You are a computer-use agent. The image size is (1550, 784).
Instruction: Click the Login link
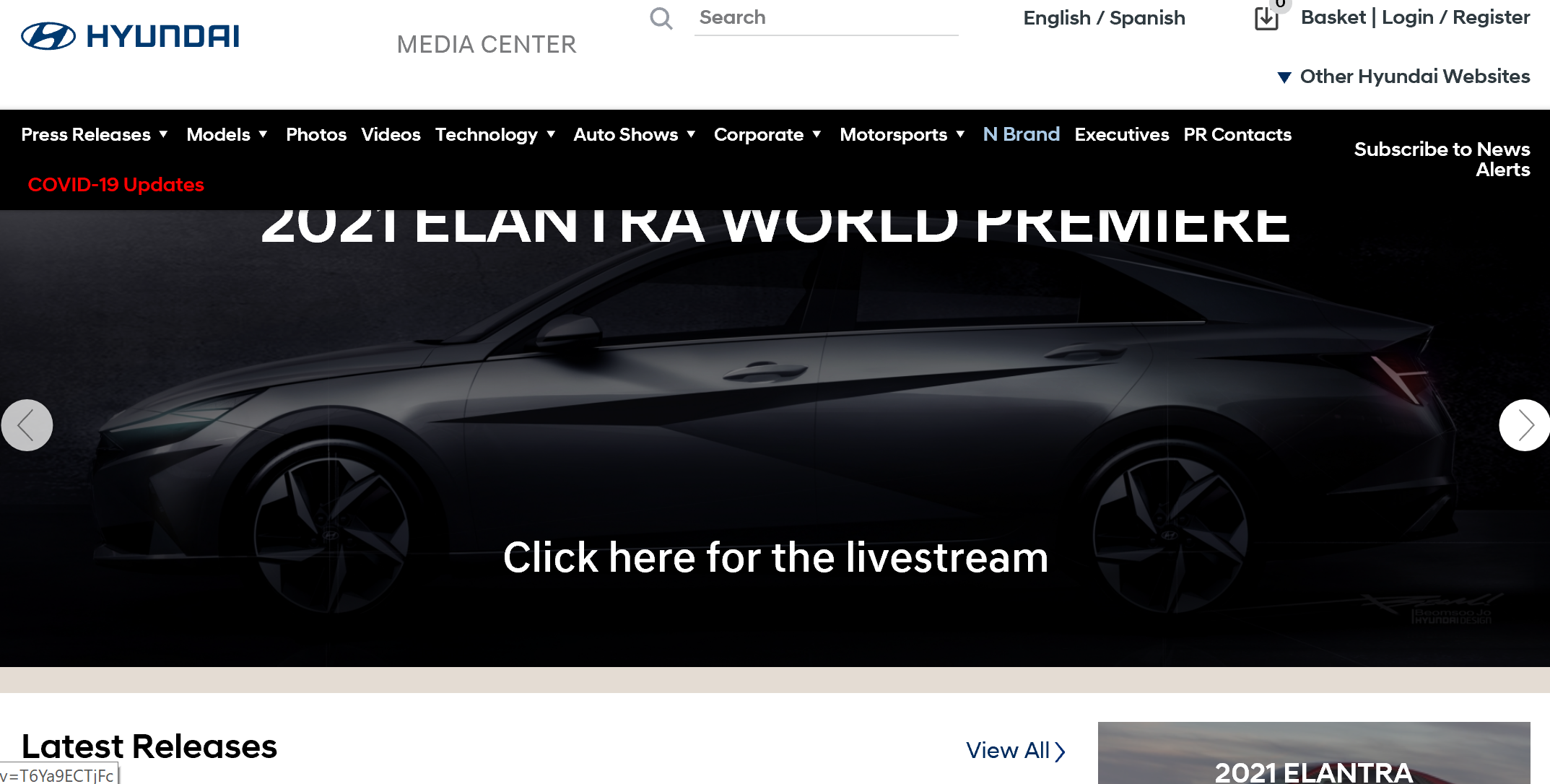[1407, 17]
